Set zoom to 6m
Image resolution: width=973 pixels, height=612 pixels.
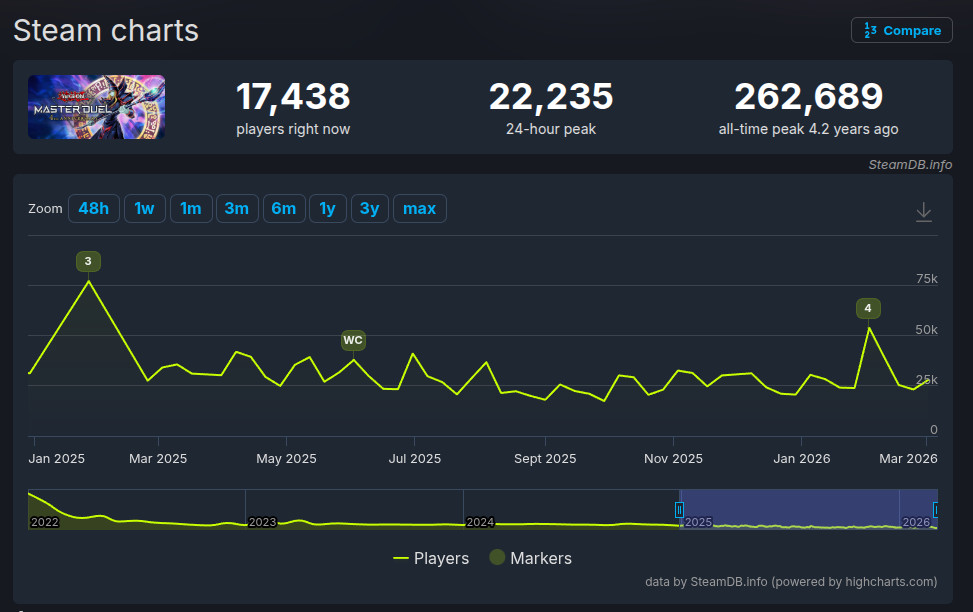pos(284,209)
